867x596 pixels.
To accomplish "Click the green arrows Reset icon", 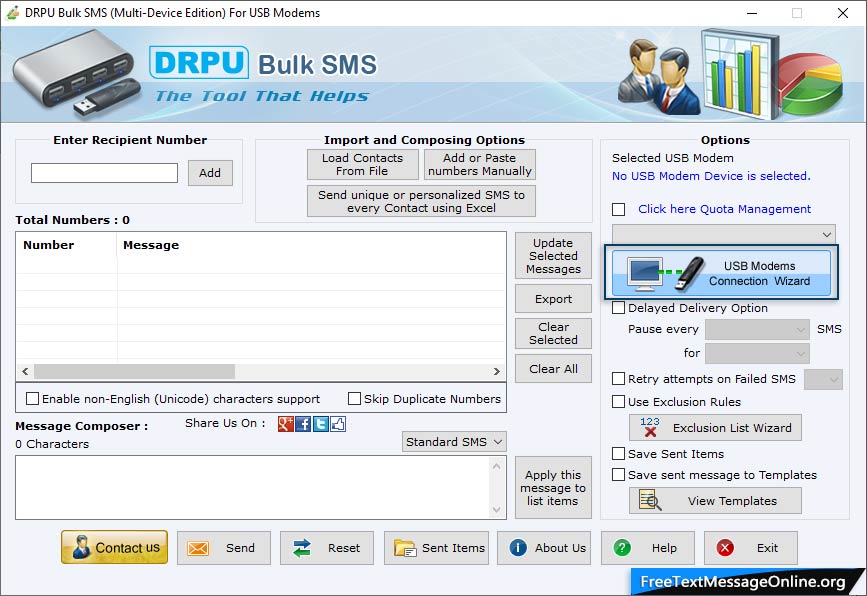I will [x=302, y=548].
